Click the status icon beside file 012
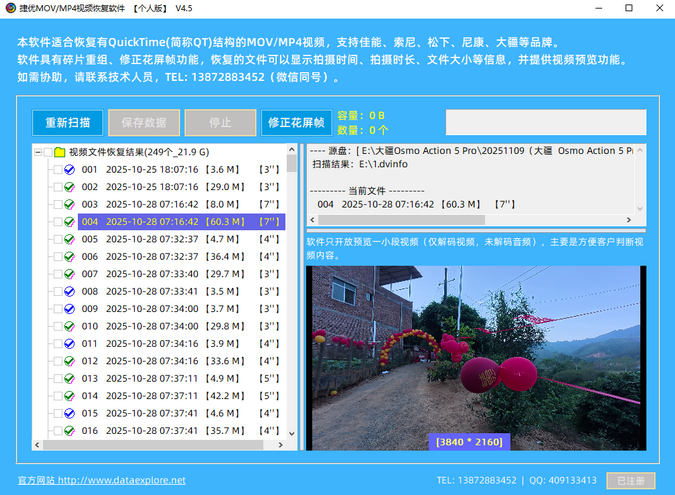This screenshot has width=675, height=495. [x=69, y=361]
